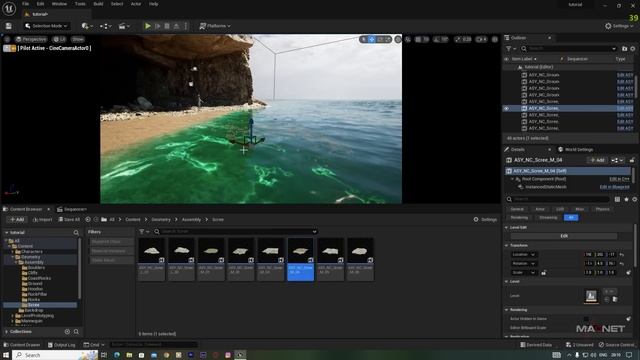Viewport: 640px width, 360px height.
Task: Start Play in Editor with green play button
Action: click(x=148, y=26)
